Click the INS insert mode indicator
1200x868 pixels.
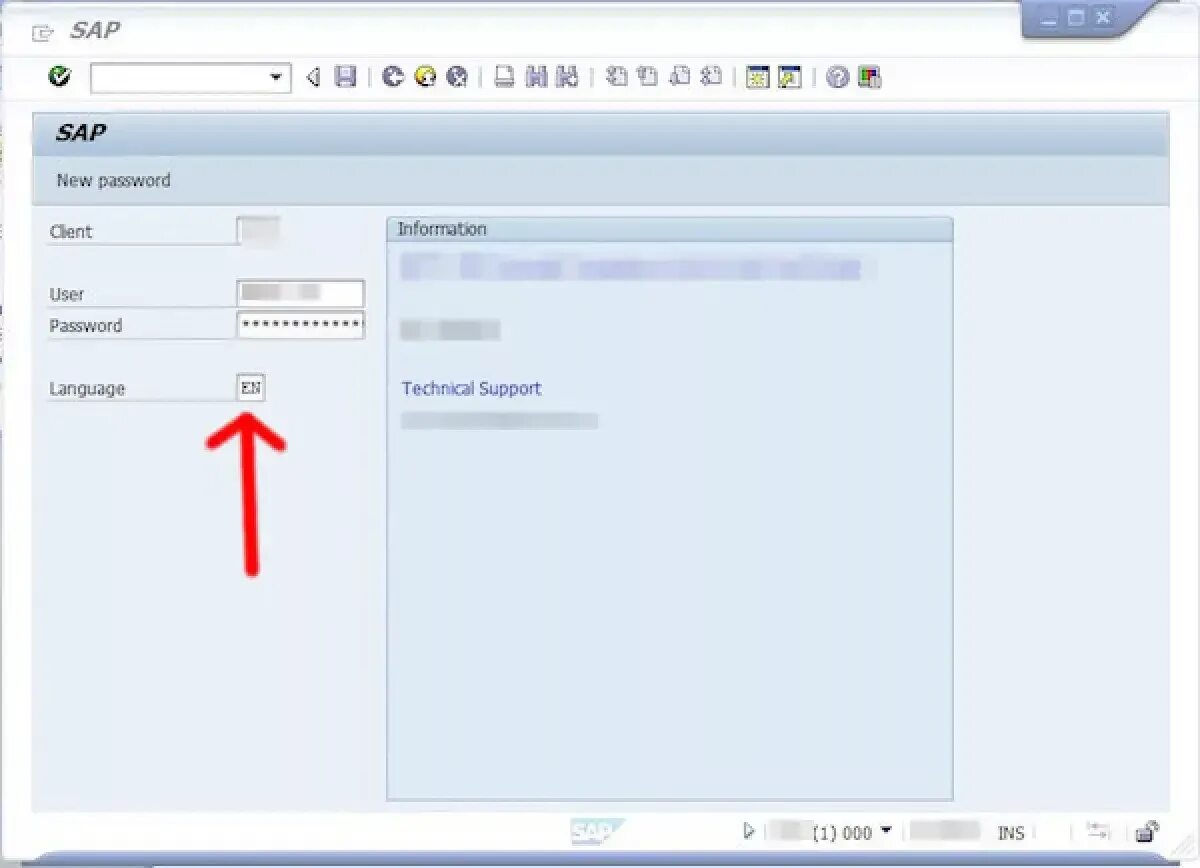point(1011,832)
